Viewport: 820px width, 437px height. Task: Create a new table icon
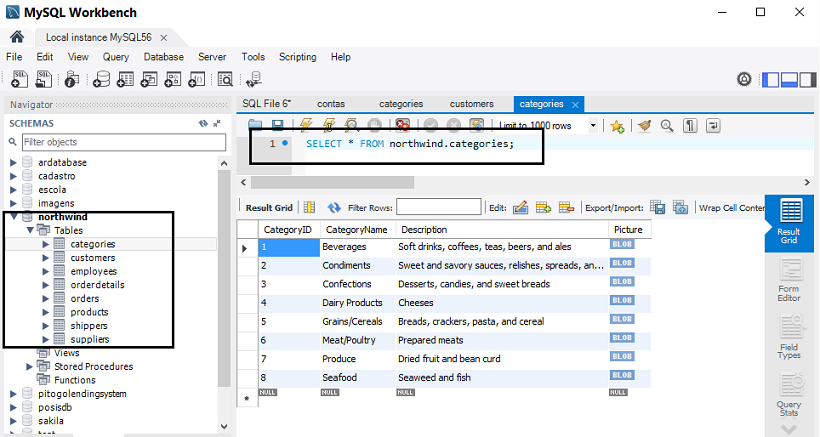[125, 79]
